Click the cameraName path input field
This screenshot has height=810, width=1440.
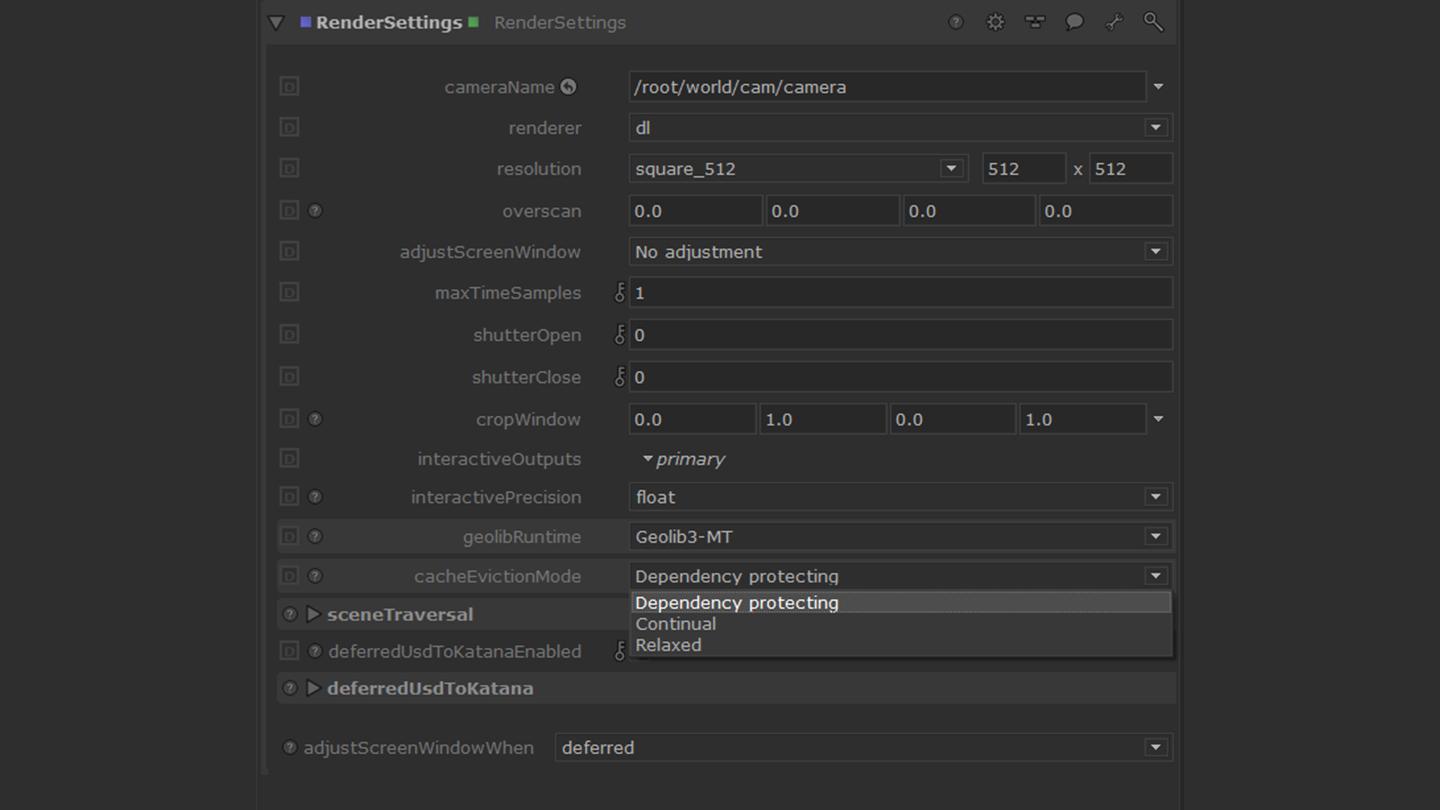point(886,87)
